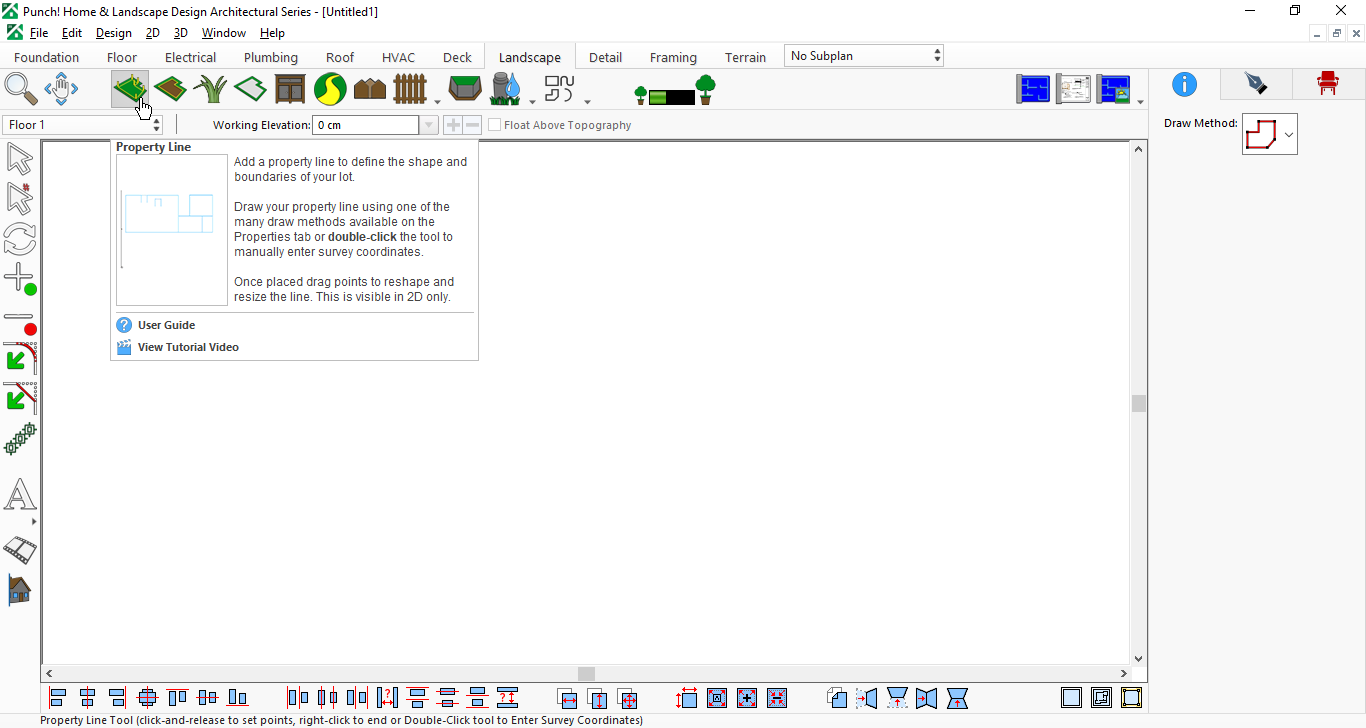
Task: Click View Tutorial Video link
Action: [x=188, y=347]
